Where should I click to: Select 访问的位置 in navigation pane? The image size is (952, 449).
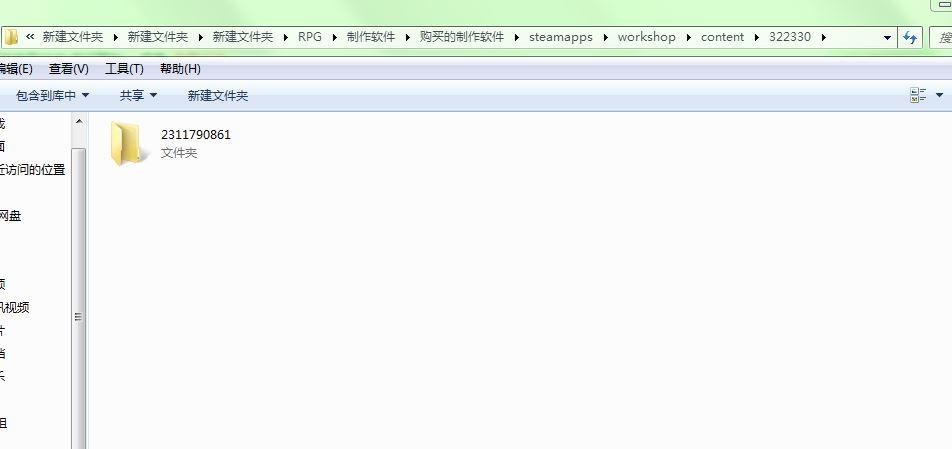[33, 170]
